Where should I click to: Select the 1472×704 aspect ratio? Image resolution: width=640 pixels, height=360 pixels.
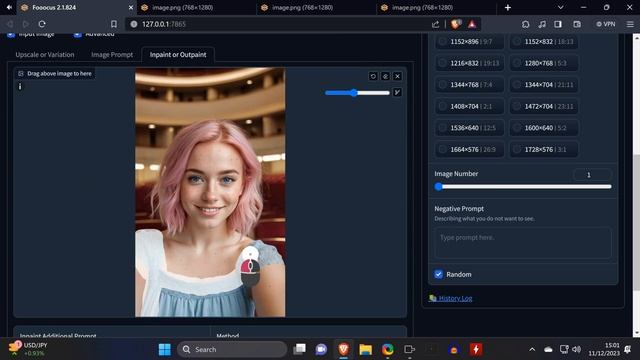(x=544, y=107)
